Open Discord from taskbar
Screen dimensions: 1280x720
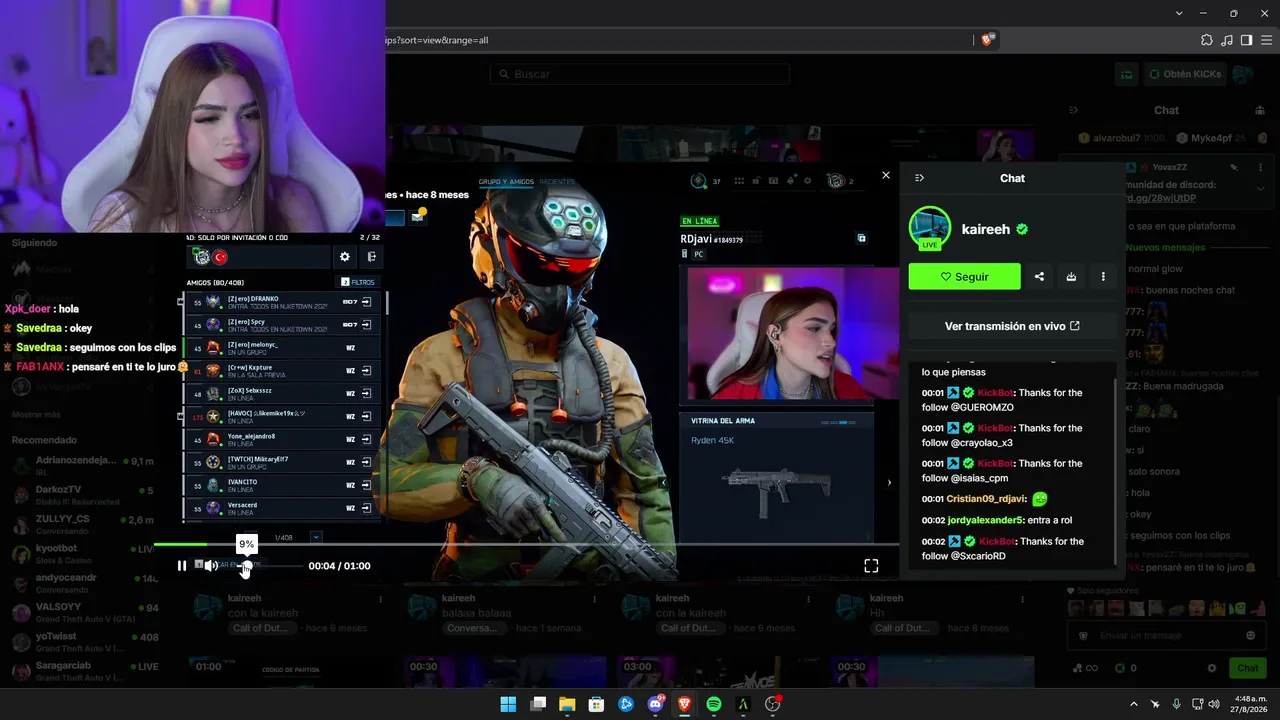656,704
